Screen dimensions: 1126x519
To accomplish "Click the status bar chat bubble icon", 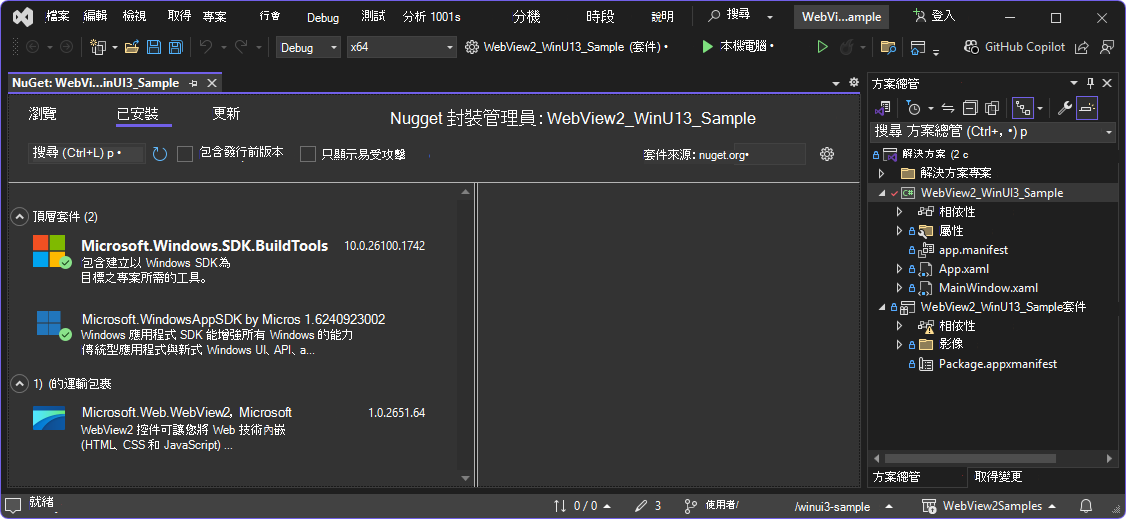I will click(14, 505).
